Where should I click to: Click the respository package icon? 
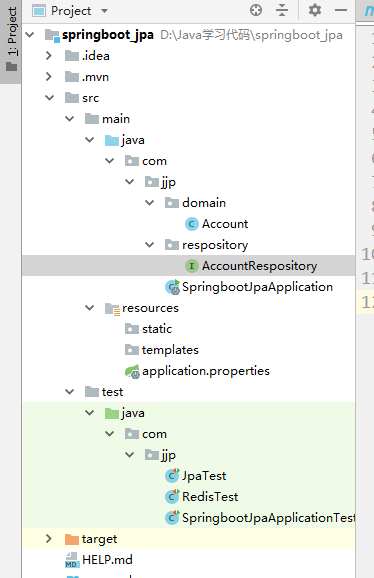point(172,245)
